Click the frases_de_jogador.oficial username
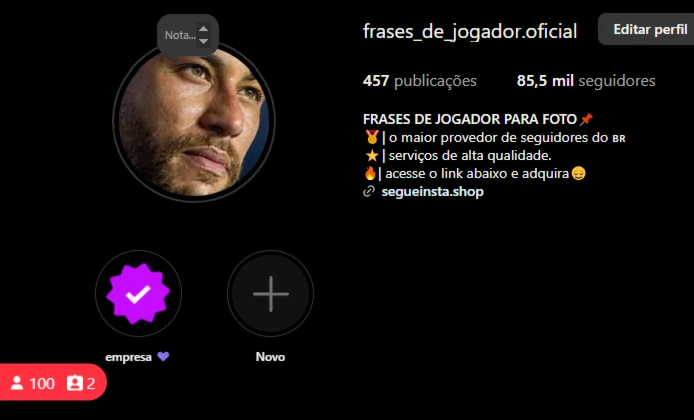 click(470, 31)
